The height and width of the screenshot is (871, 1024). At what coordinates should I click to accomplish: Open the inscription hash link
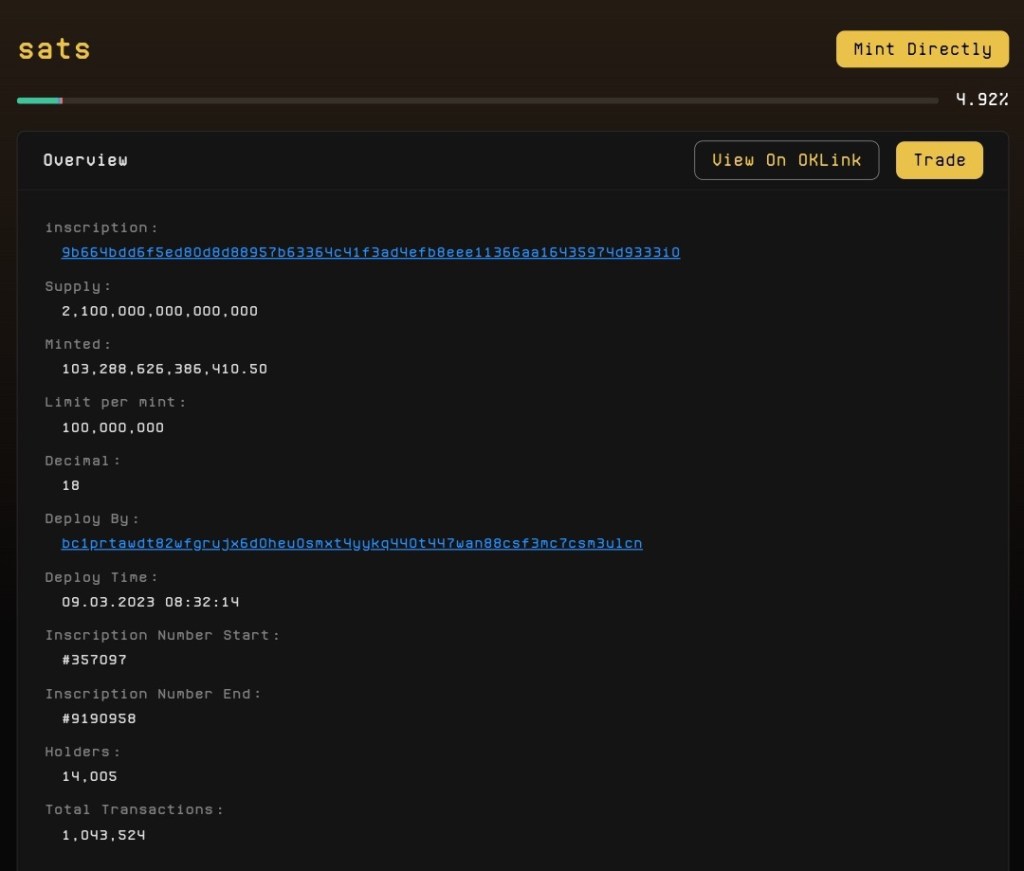[370, 252]
